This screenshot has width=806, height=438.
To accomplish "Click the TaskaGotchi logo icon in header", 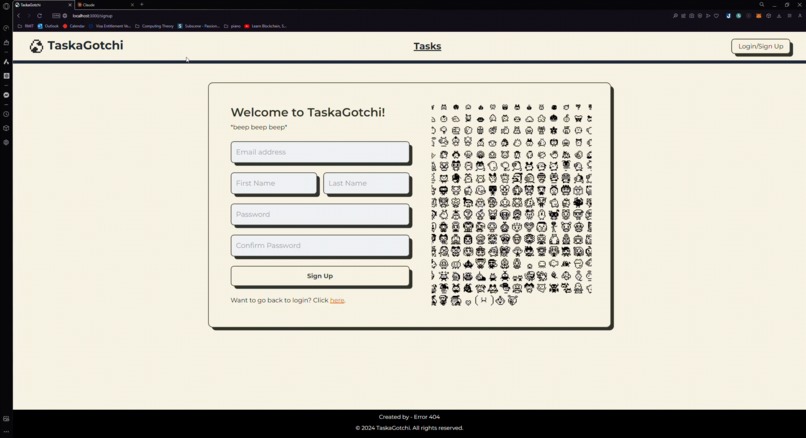I will tap(36, 46).
